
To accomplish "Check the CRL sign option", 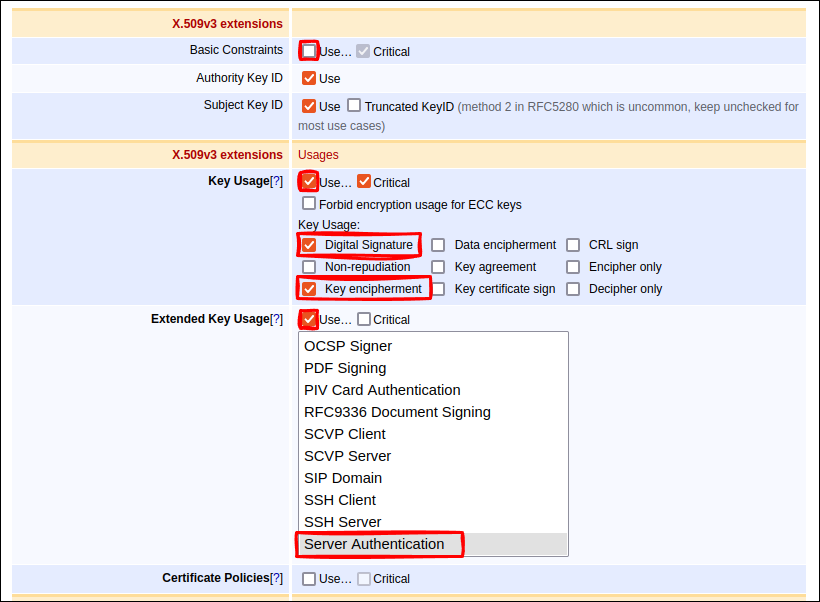I will (573, 245).
